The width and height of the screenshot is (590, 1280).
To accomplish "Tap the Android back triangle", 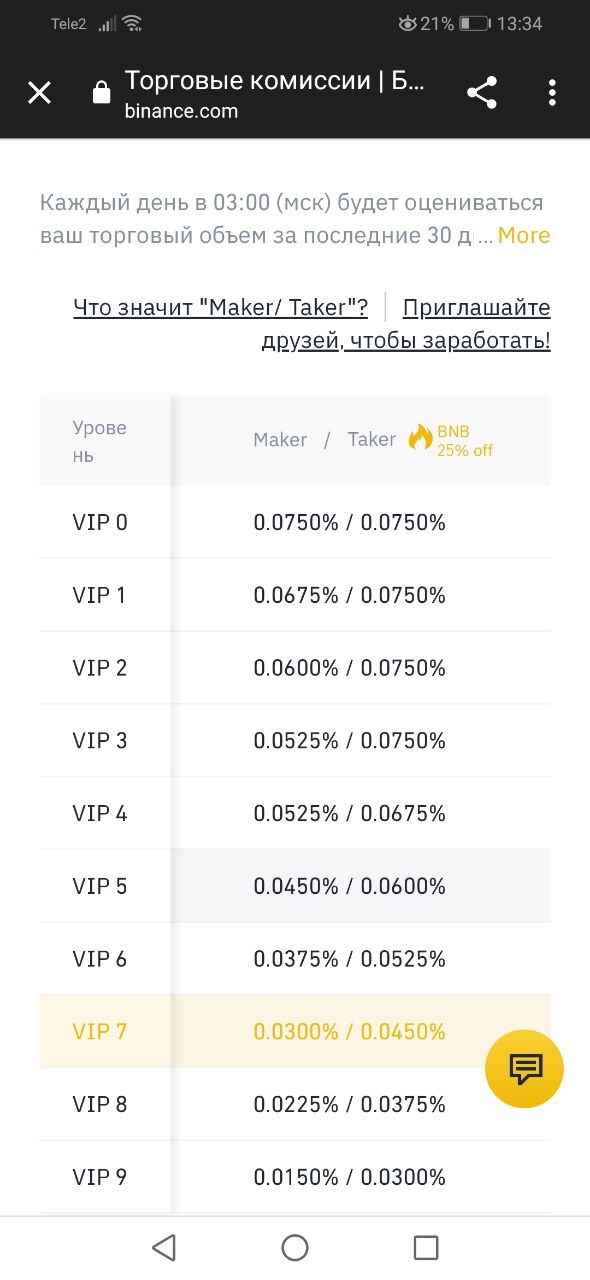I will 163,1247.
